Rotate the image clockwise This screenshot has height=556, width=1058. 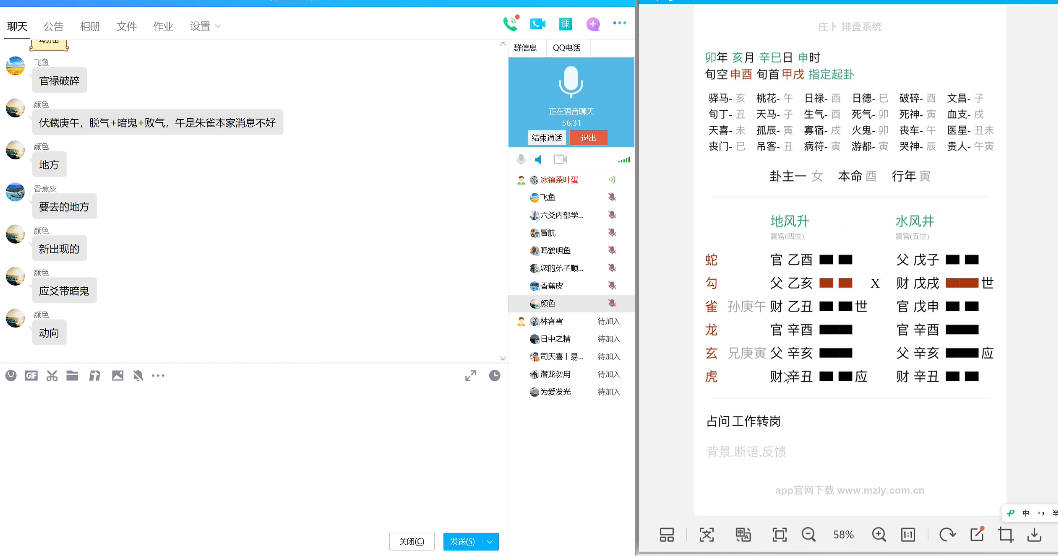[x=946, y=535]
